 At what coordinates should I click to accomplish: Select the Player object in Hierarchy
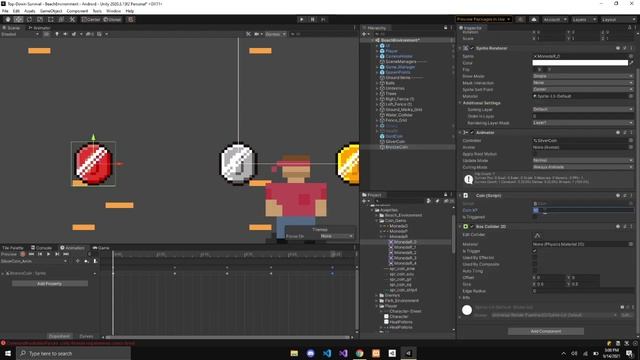(391, 51)
